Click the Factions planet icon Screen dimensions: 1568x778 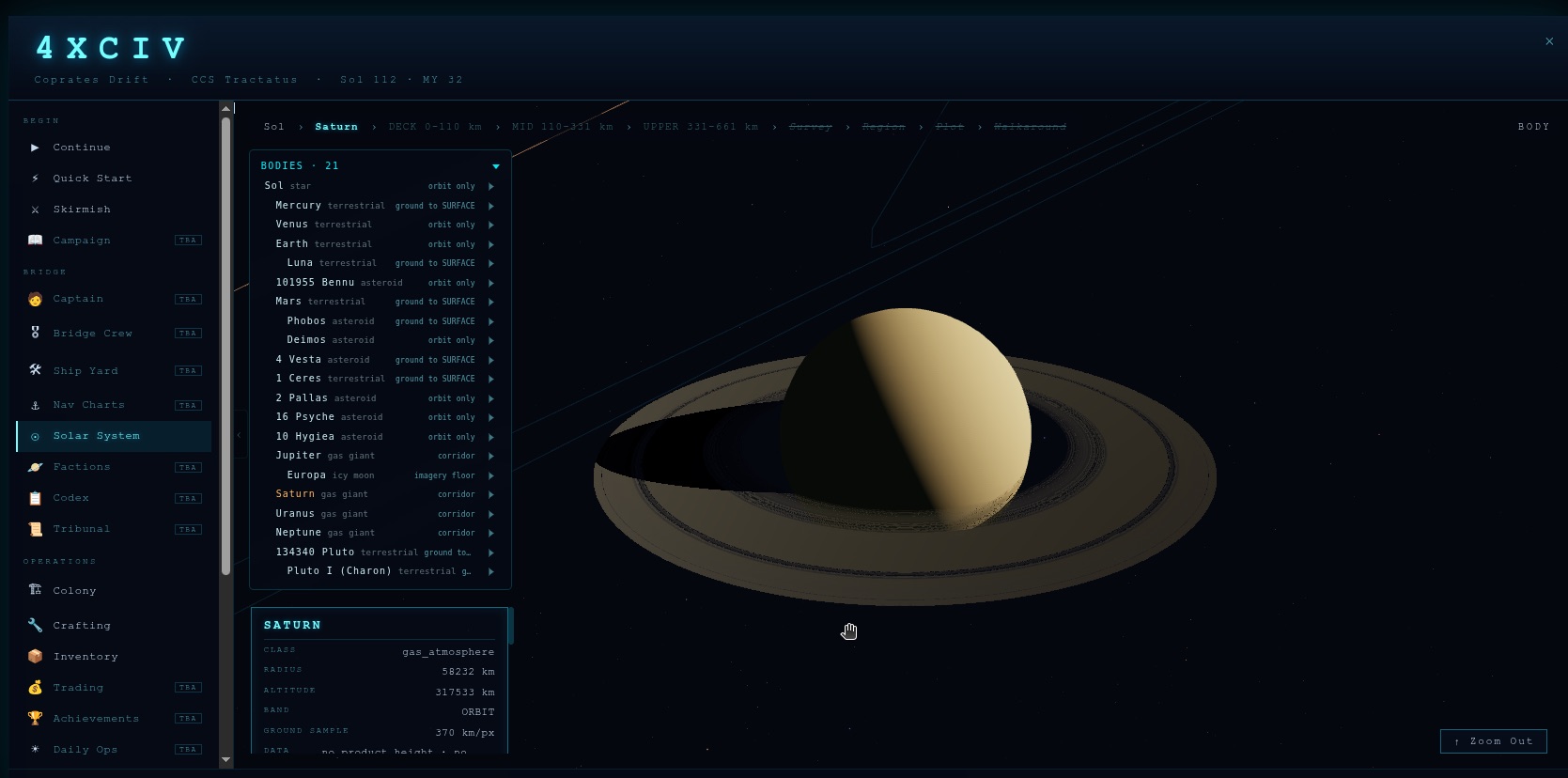35,467
